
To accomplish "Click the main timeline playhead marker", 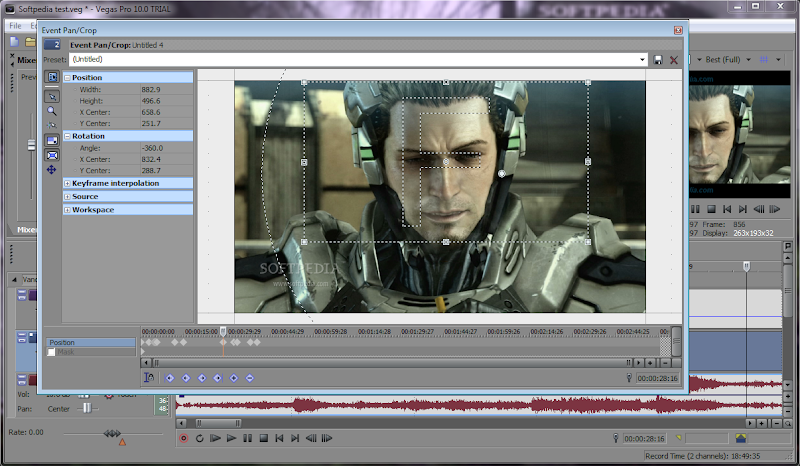I will coord(746,266).
